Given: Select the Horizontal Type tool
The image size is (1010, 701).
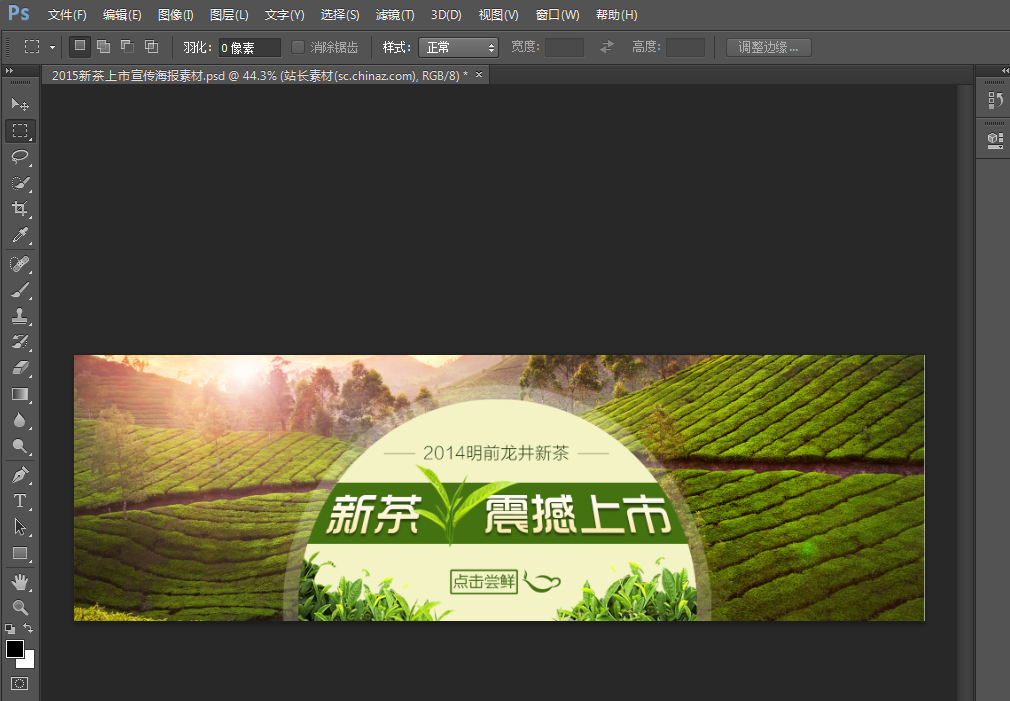Looking at the screenshot, I should (20, 501).
